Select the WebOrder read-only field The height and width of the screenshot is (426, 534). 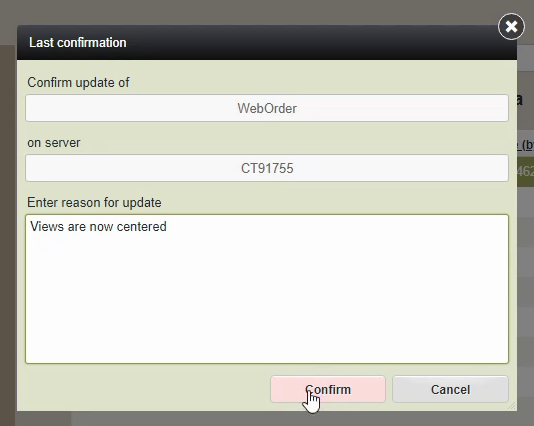point(267,108)
